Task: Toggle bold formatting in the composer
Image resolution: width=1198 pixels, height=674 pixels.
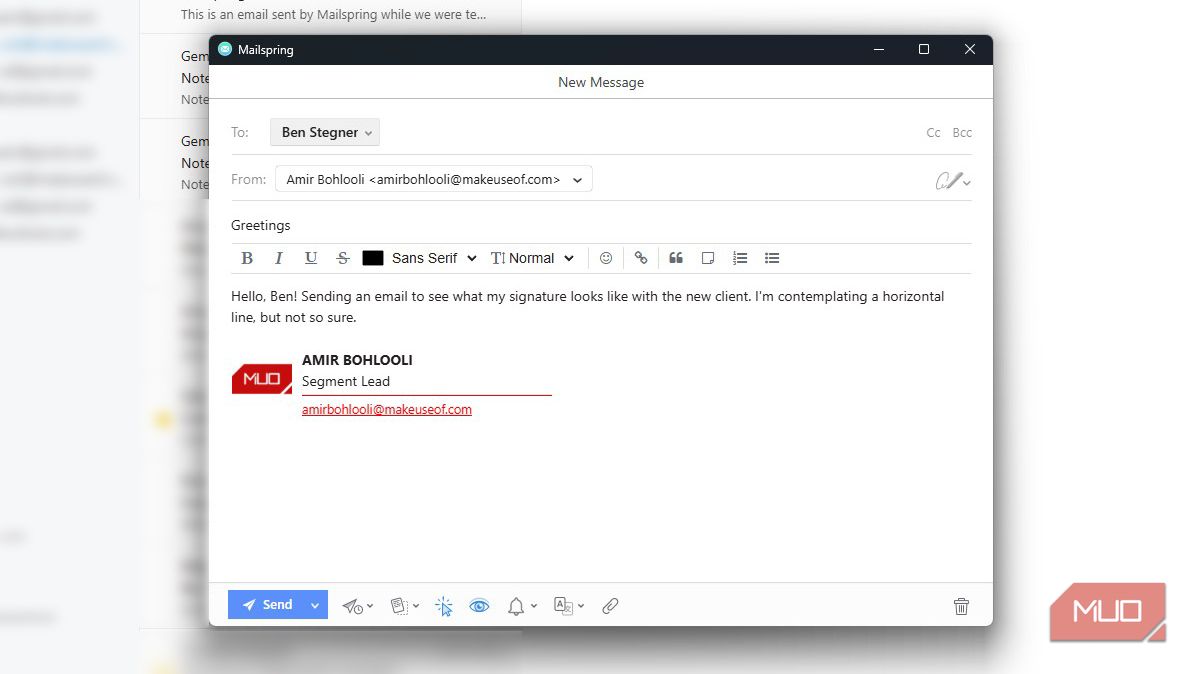Action: point(247,258)
